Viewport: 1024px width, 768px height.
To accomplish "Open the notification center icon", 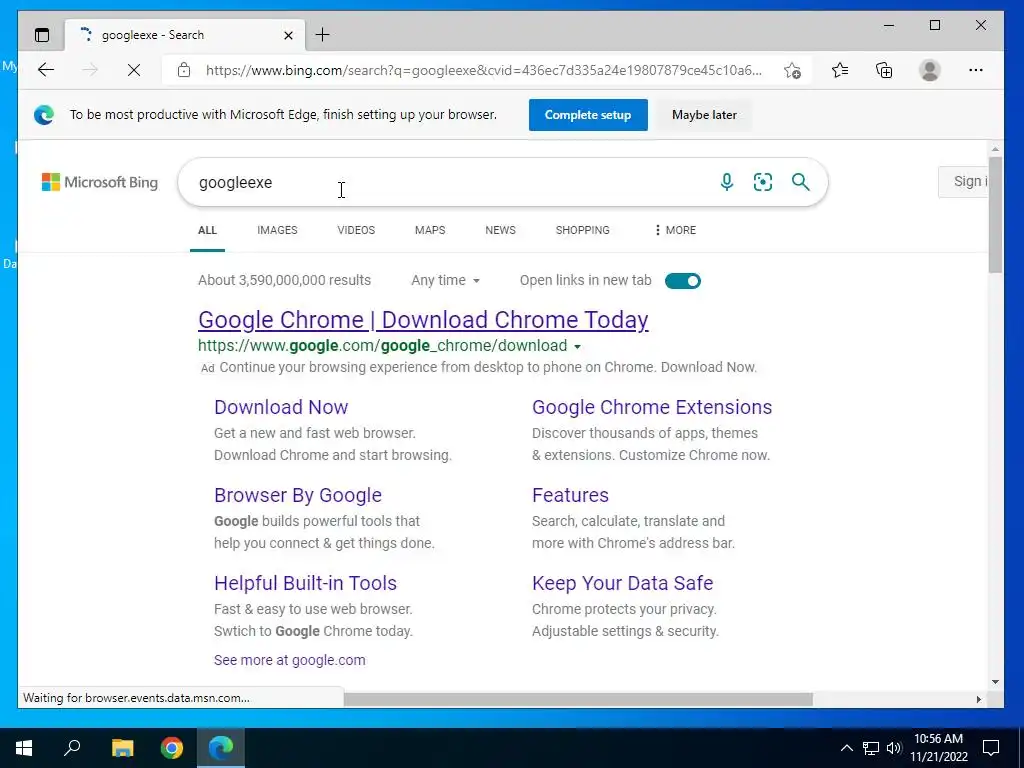I will [991, 748].
